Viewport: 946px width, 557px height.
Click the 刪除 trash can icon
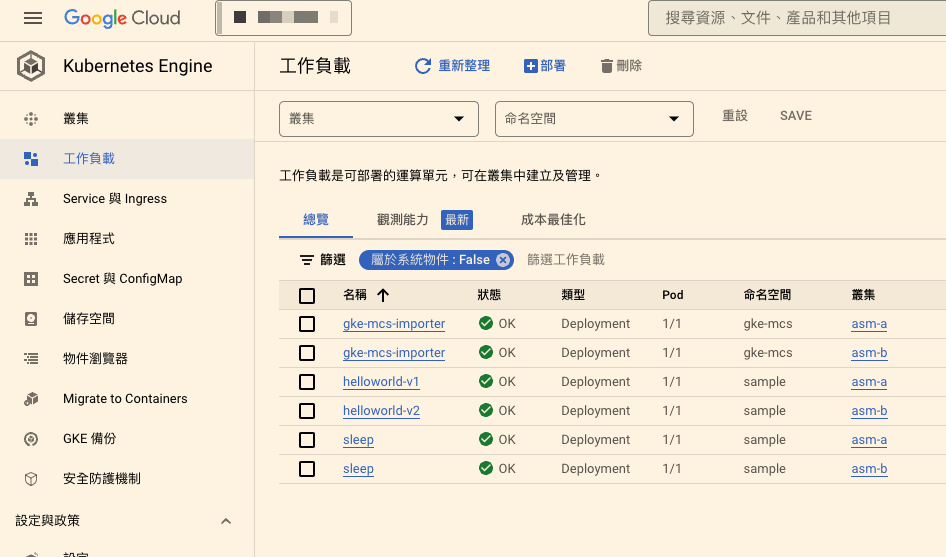pyautogui.click(x=607, y=66)
